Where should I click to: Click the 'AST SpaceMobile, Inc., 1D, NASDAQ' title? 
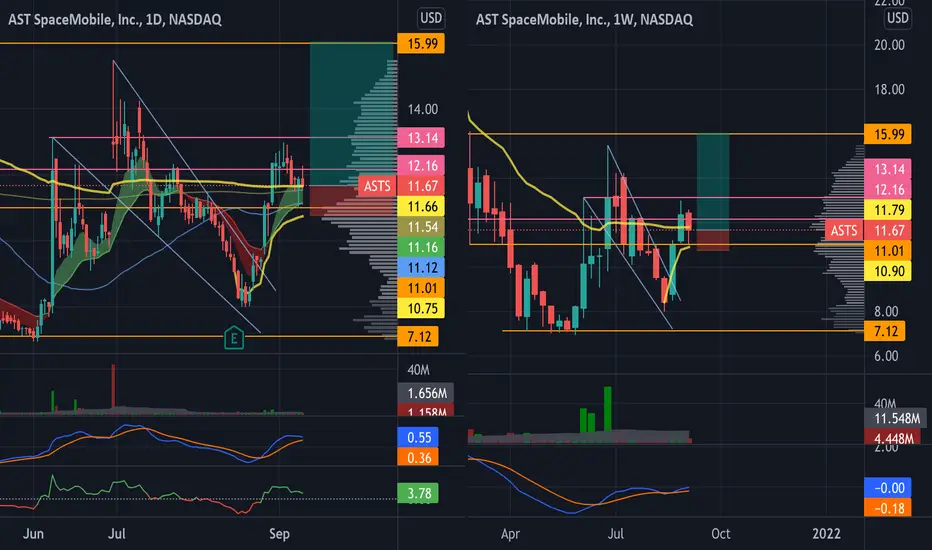(x=115, y=20)
